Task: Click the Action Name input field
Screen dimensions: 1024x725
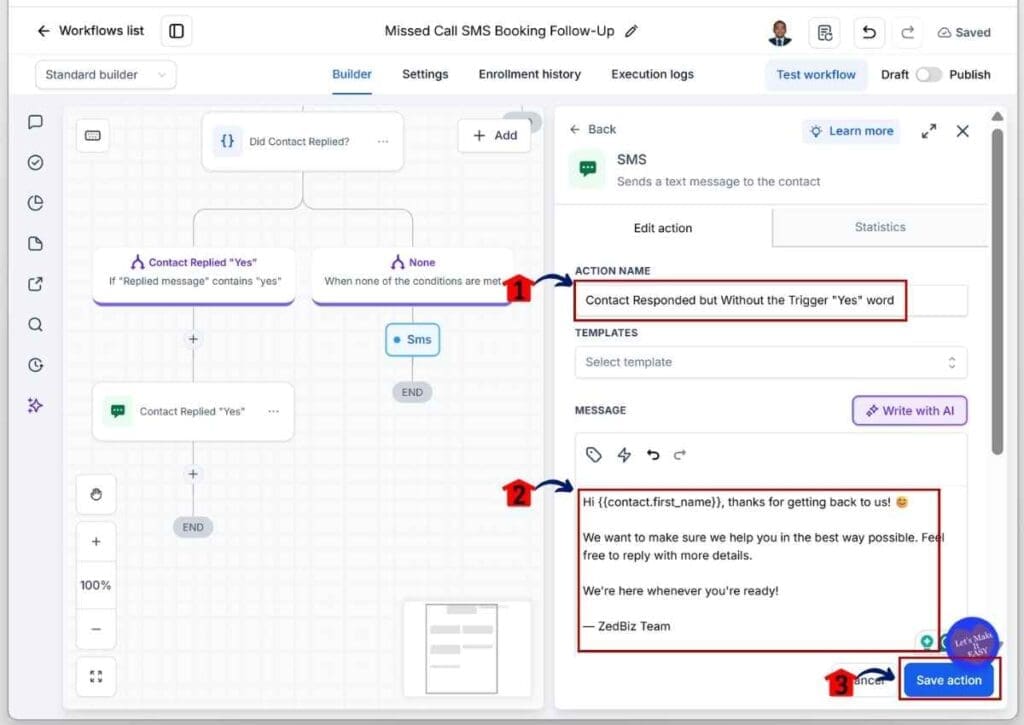Action: click(771, 300)
